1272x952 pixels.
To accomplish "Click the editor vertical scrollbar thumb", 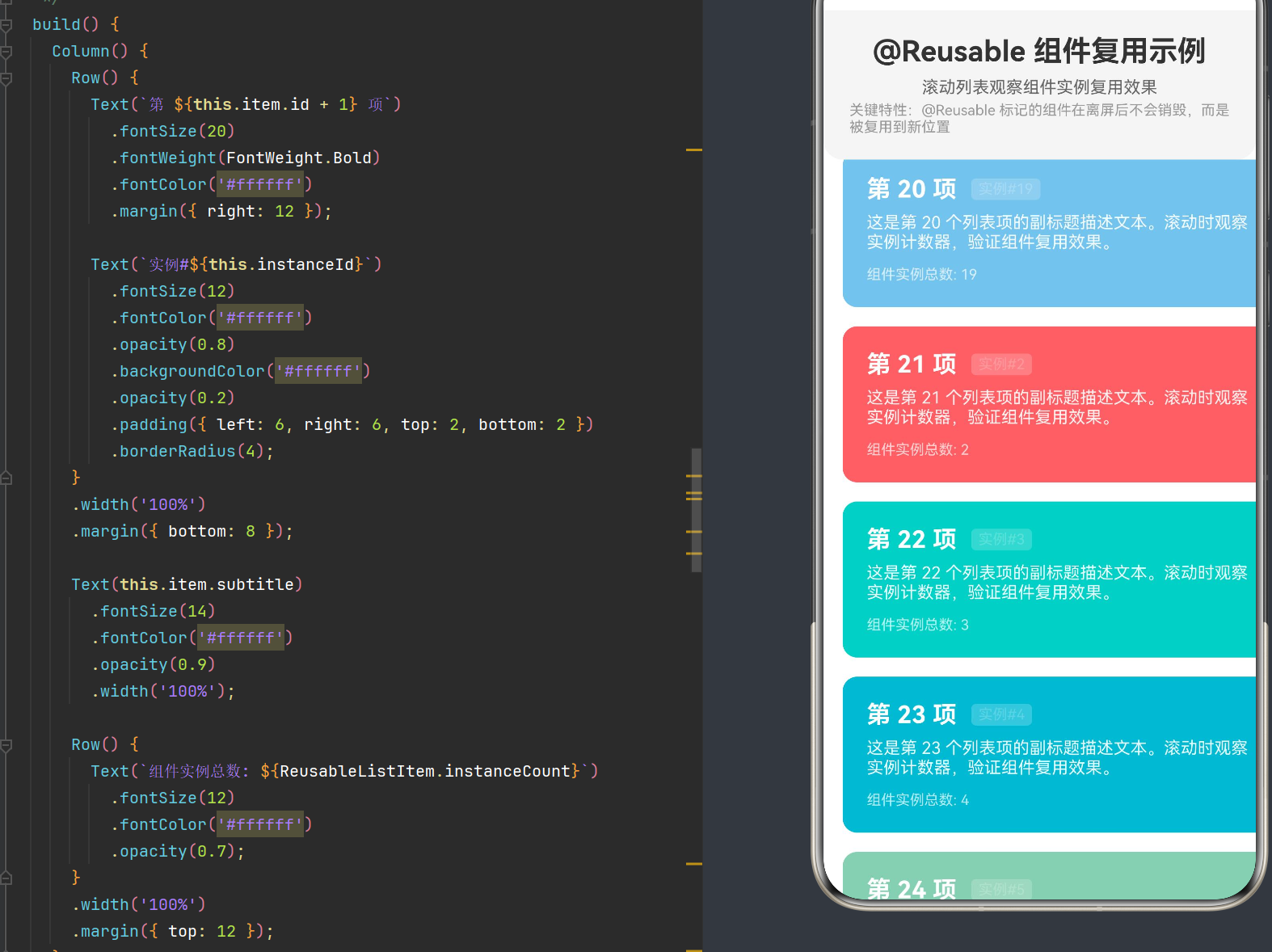I will click(696, 510).
